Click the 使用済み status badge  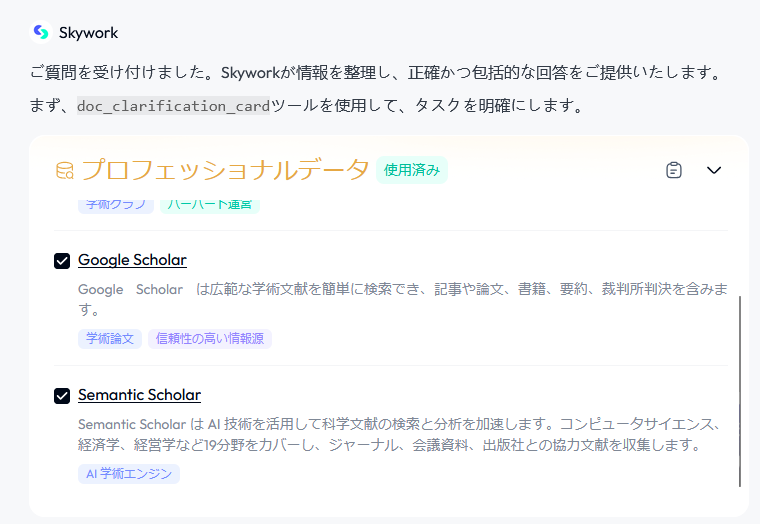412,170
